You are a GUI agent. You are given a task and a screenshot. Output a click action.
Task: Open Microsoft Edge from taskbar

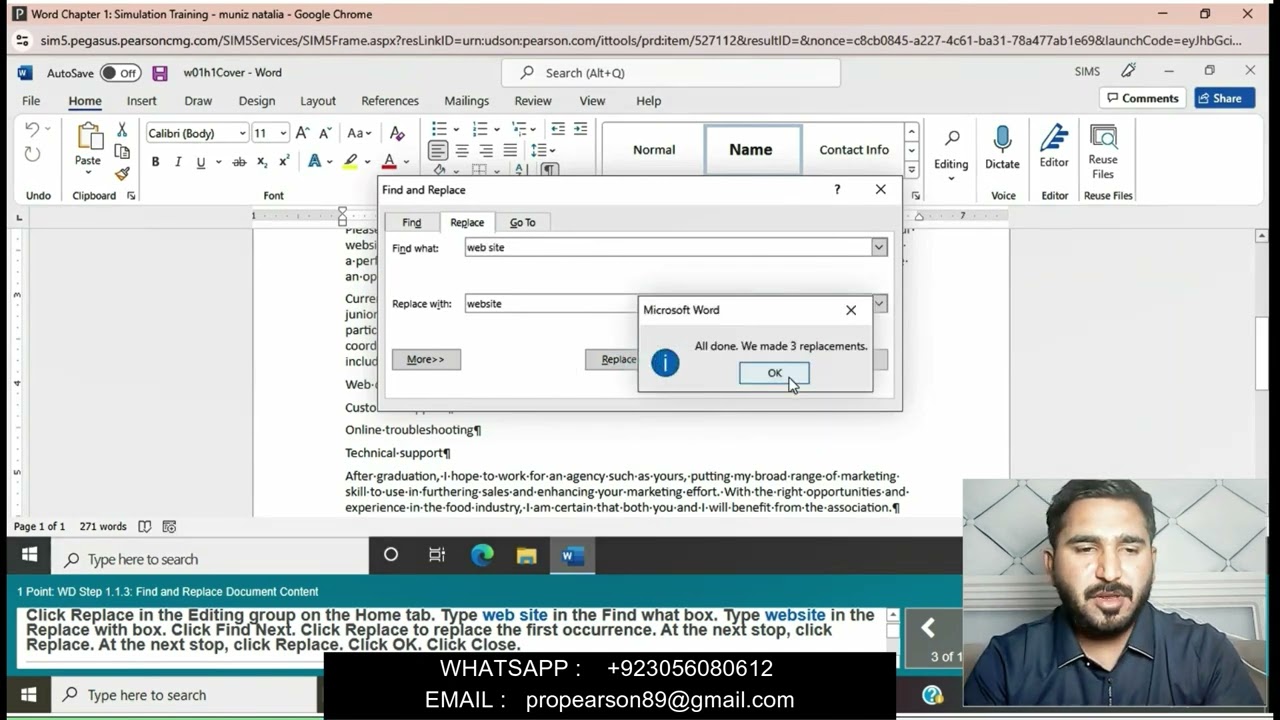click(x=482, y=556)
